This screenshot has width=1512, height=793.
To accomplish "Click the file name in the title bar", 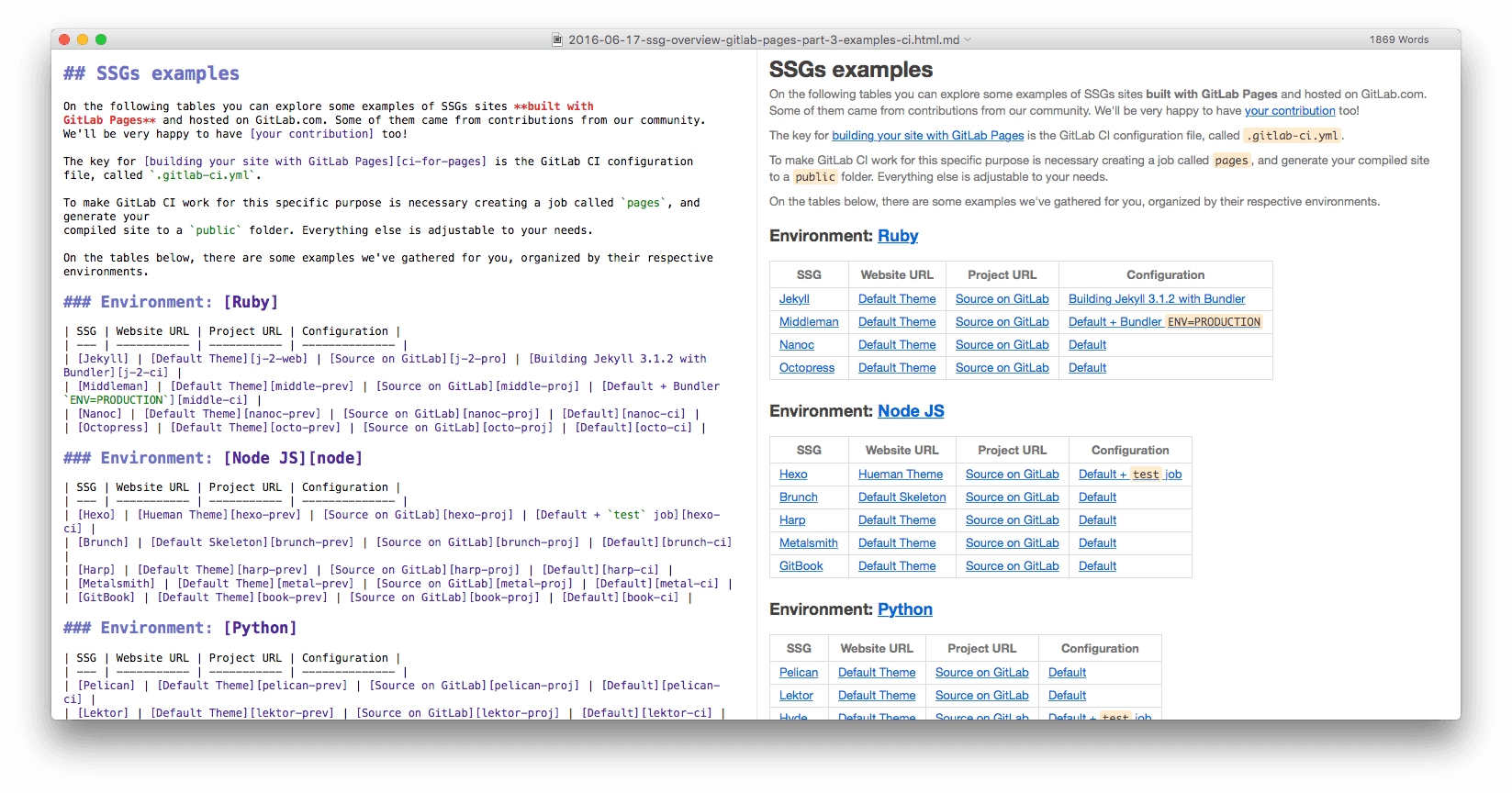I will (764, 39).
